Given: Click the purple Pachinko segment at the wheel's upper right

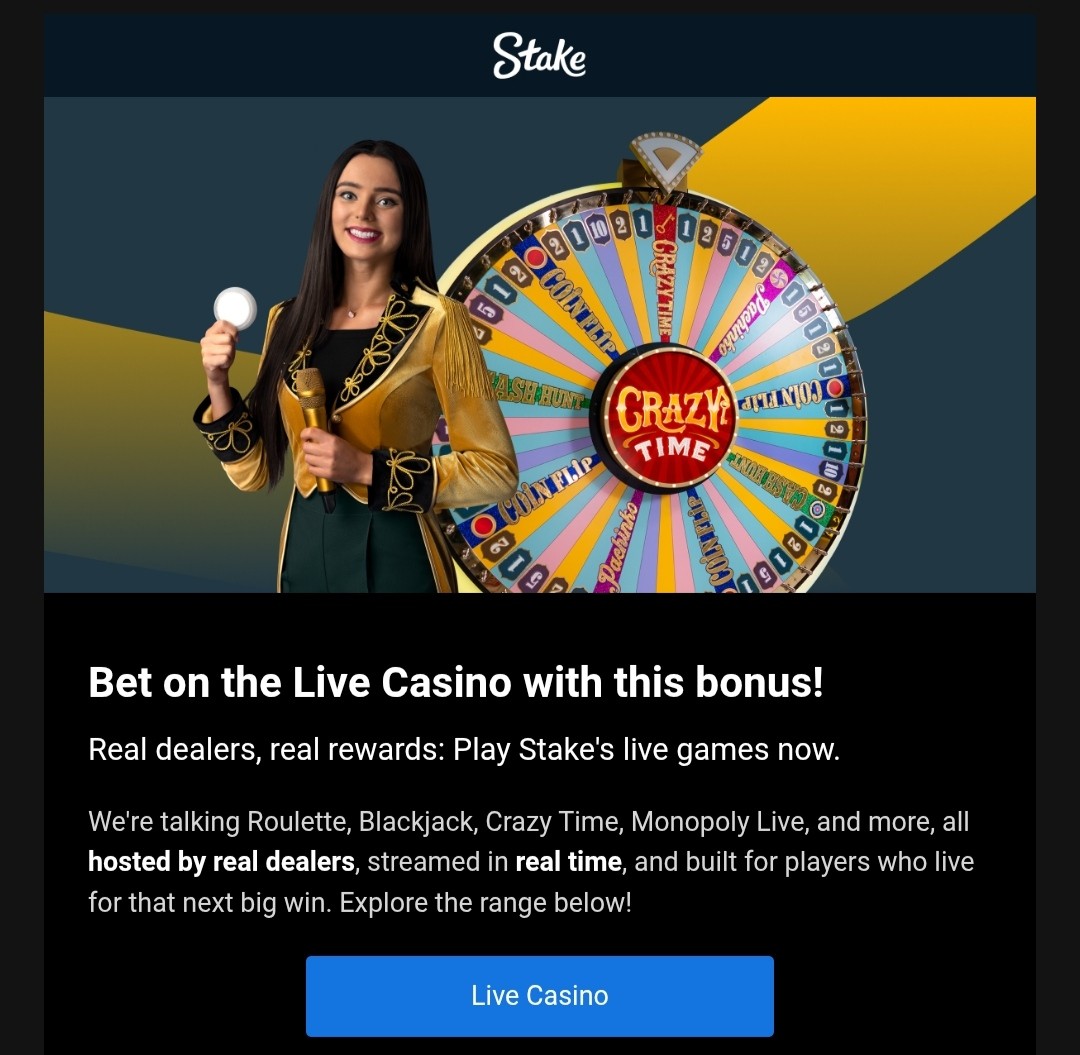Looking at the screenshot, I should [x=750, y=312].
